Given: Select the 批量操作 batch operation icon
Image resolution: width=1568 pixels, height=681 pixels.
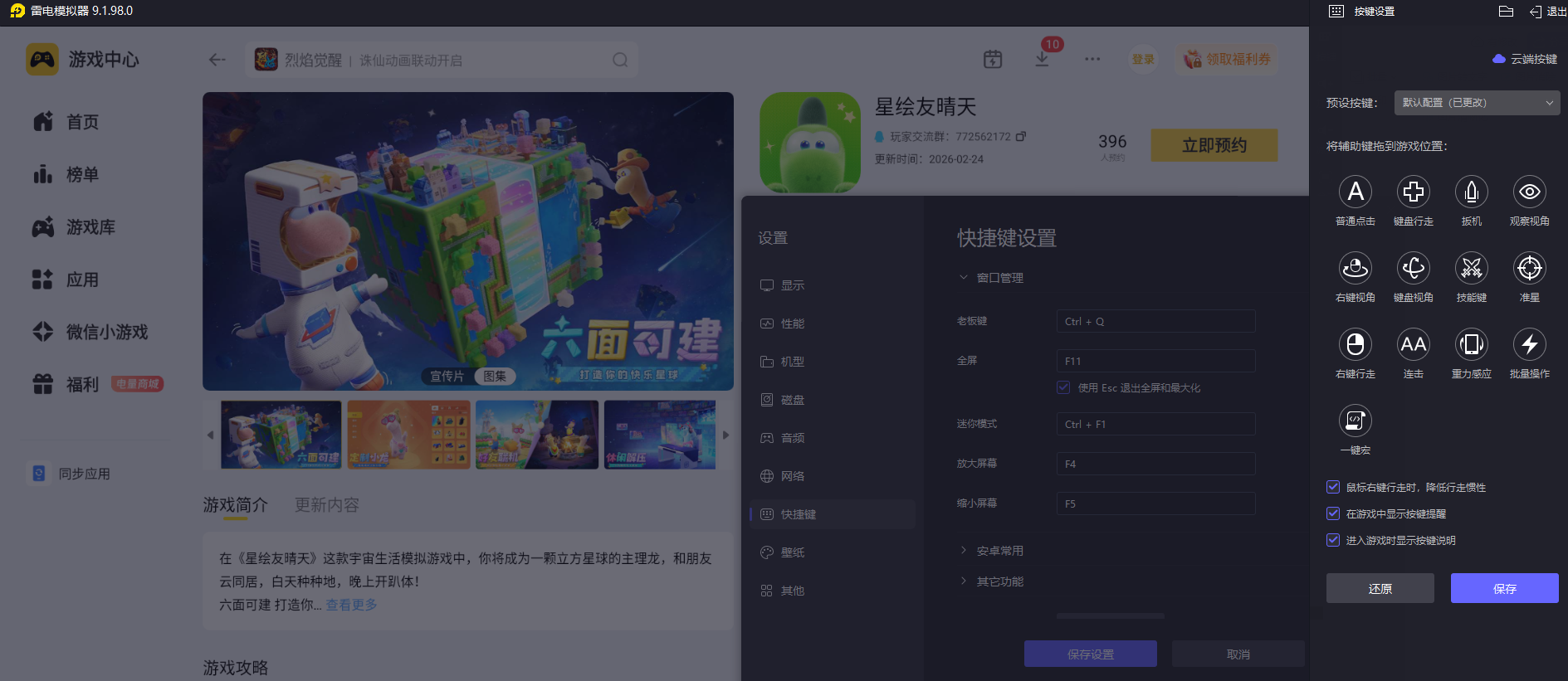Looking at the screenshot, I should (1530, 344).
